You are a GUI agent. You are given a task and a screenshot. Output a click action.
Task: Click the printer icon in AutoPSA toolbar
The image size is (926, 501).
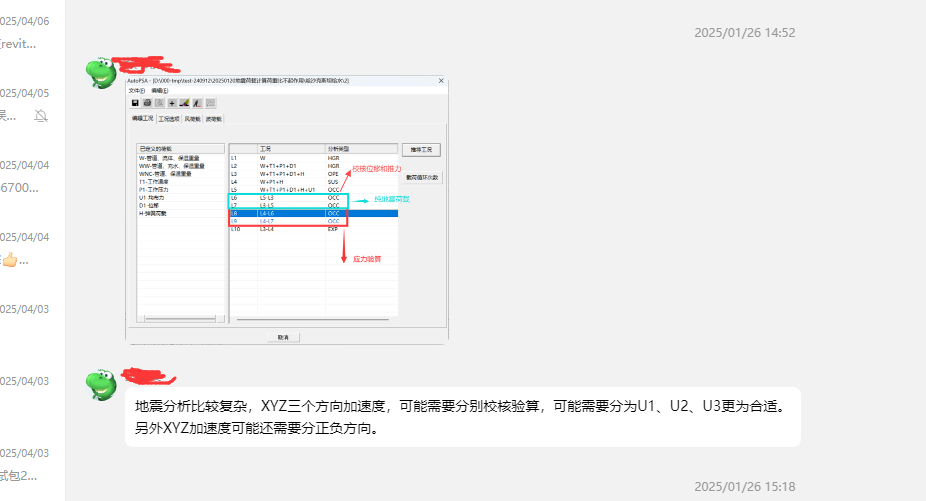[x=147, y=103]
